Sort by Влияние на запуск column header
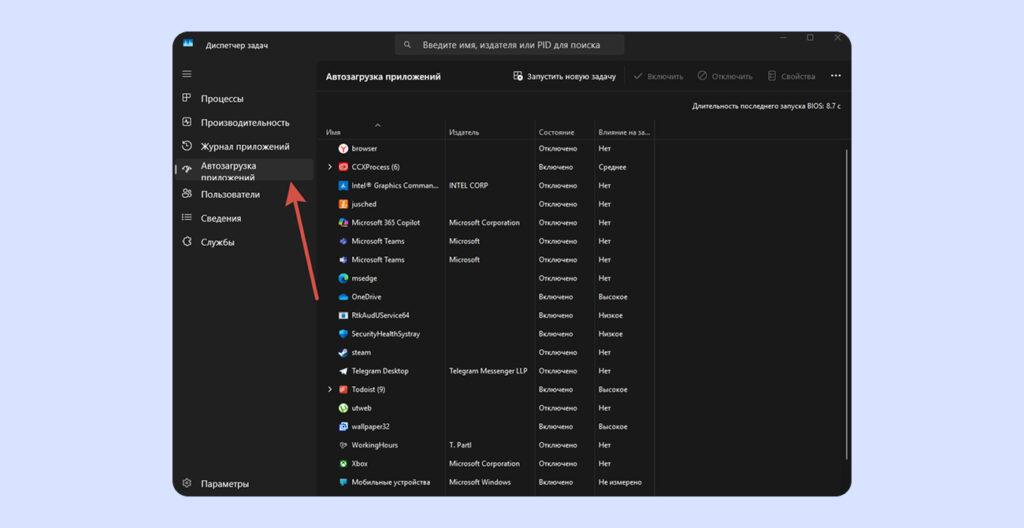 (x=624, y=132)
